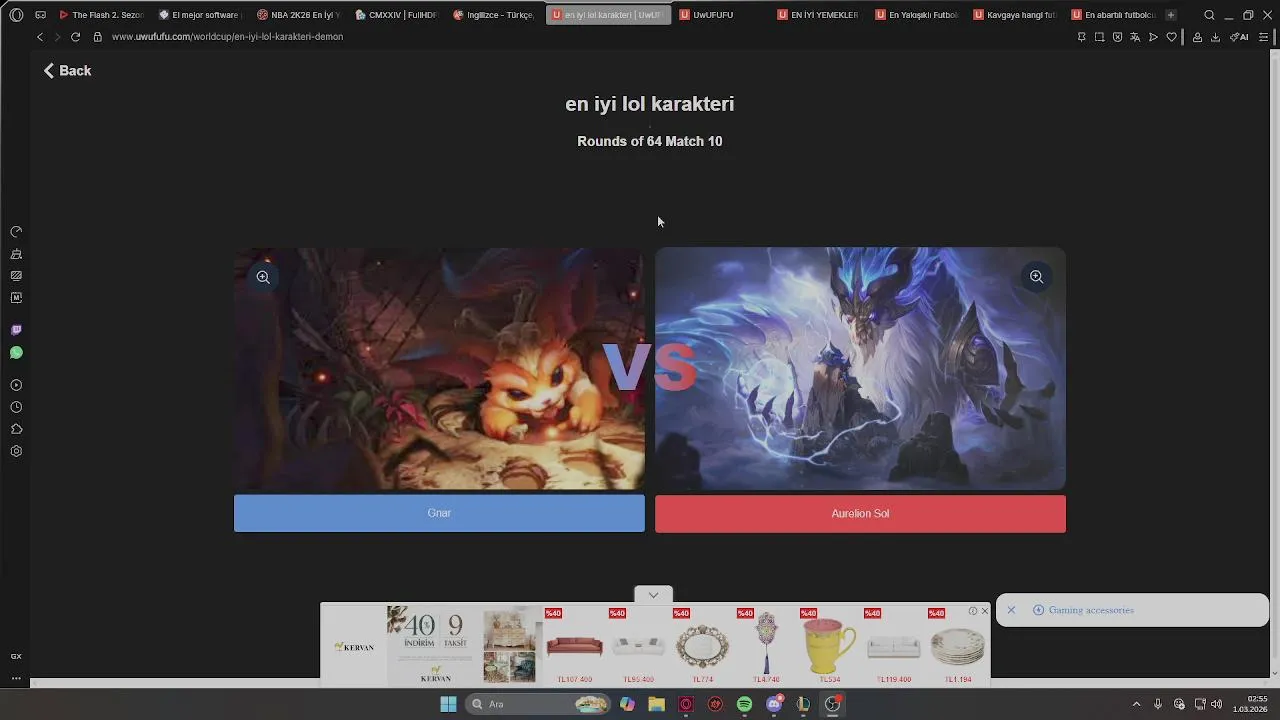Switch to EN İYİ YEMEKLER tab
The image size is (1280, 720).
point(818,15)
